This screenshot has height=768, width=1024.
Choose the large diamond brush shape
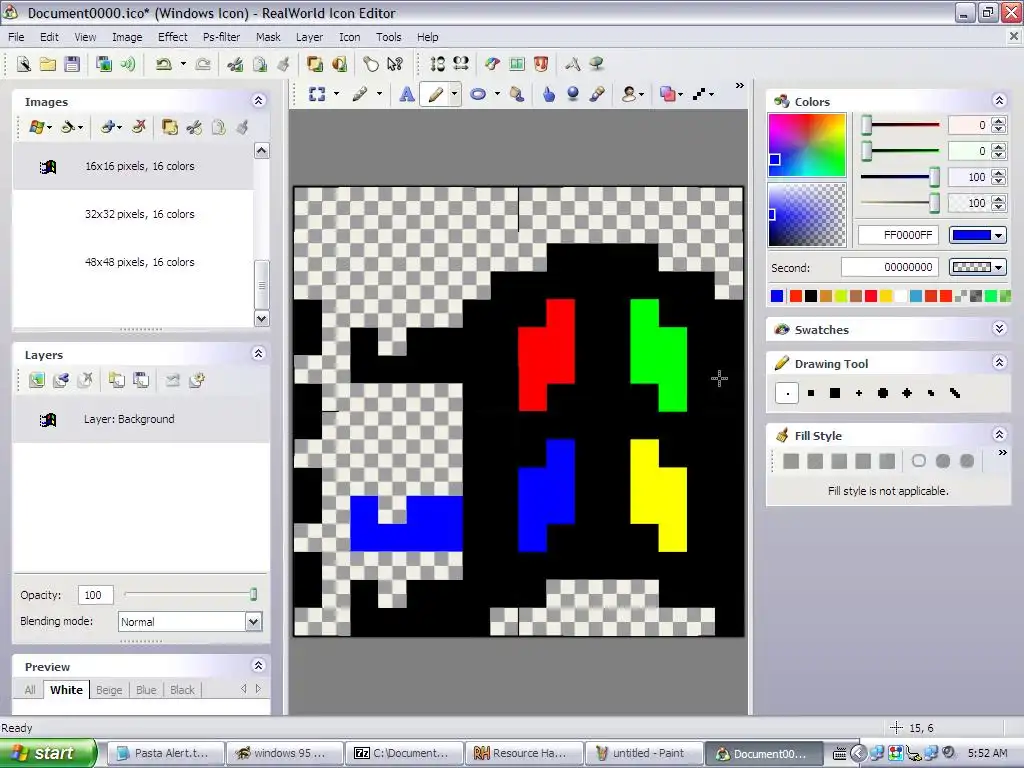[x=907, y=393]
